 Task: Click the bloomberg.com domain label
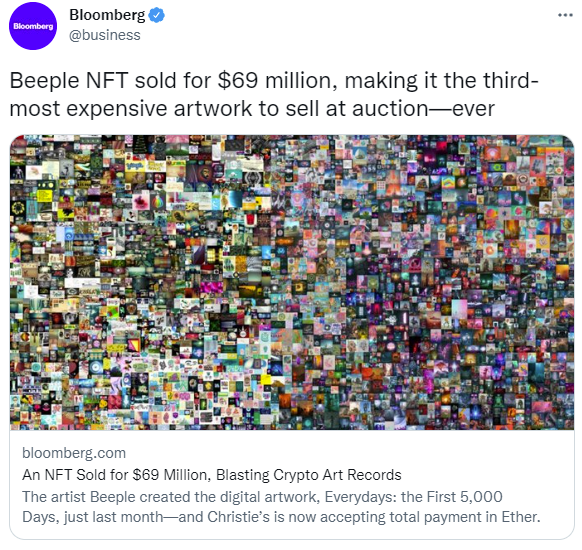point(74,453)
